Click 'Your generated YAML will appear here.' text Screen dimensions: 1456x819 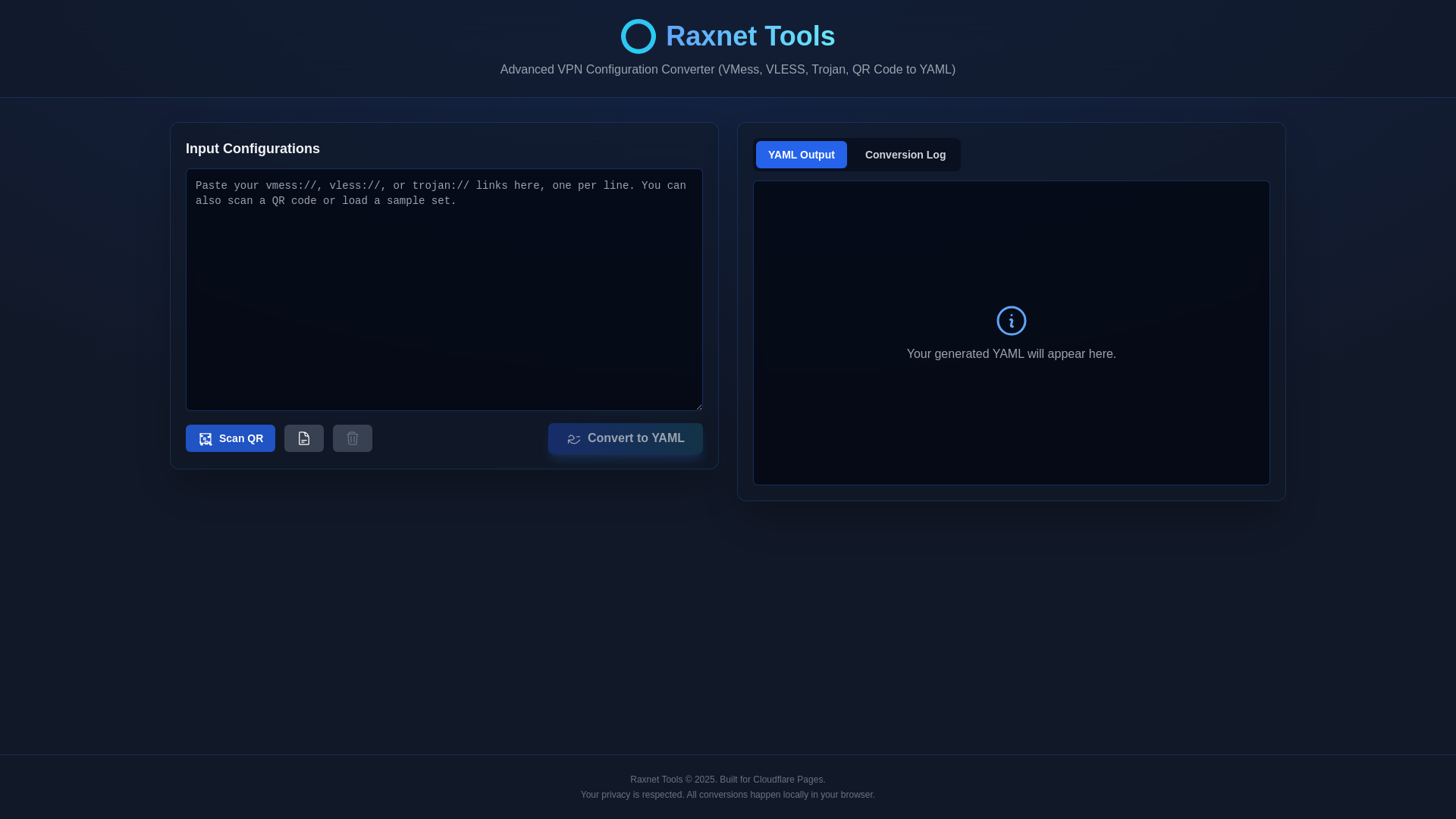point(1012,354)
